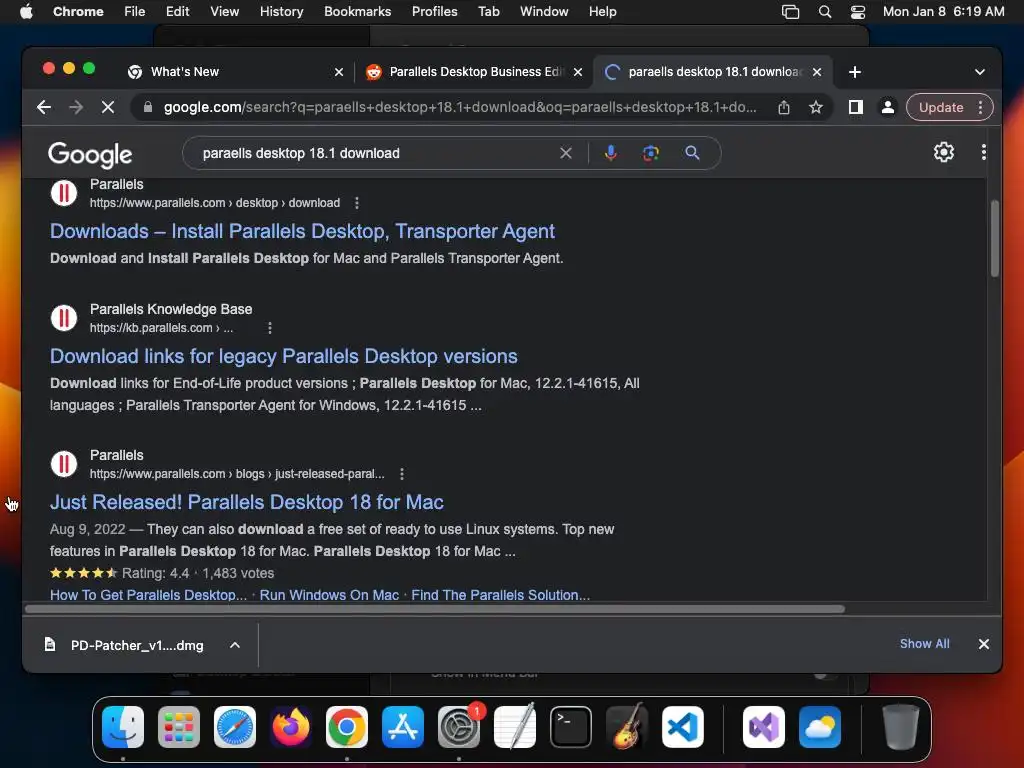Viewport: 1024px width, 768px height.
Task: Open Visual Studio Code from the Dock
Action: 682,727
